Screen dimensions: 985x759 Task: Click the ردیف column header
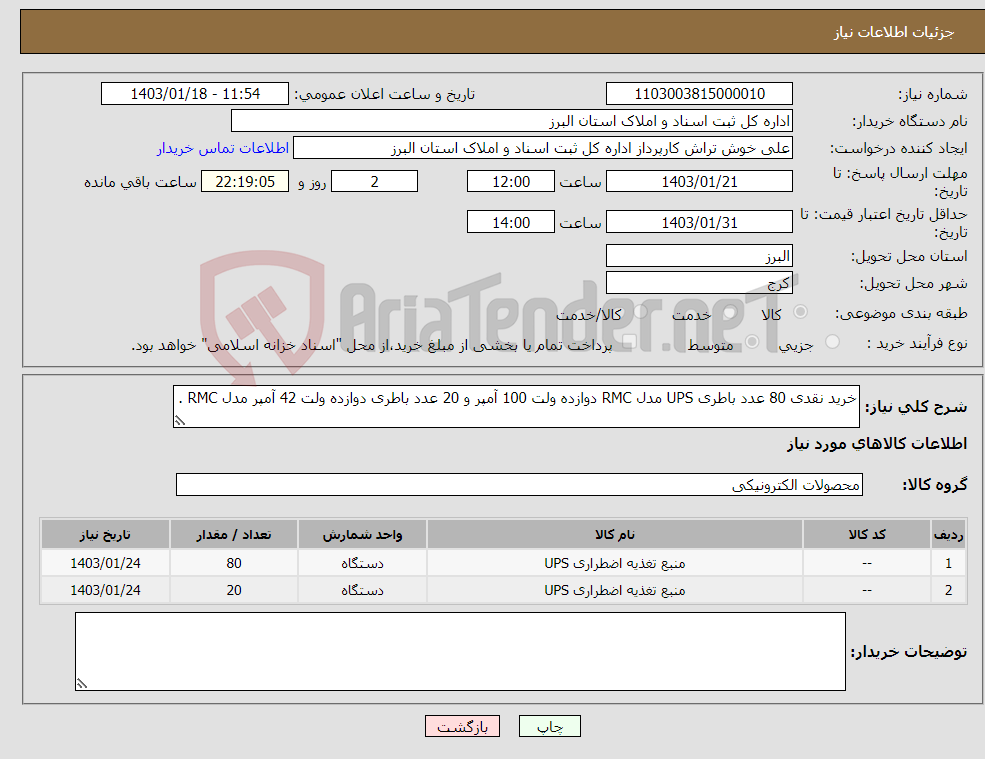[x=949, y=534]
